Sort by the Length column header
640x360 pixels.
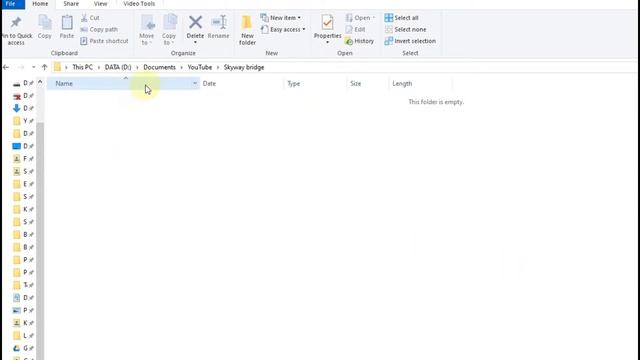tap(420, 83)
